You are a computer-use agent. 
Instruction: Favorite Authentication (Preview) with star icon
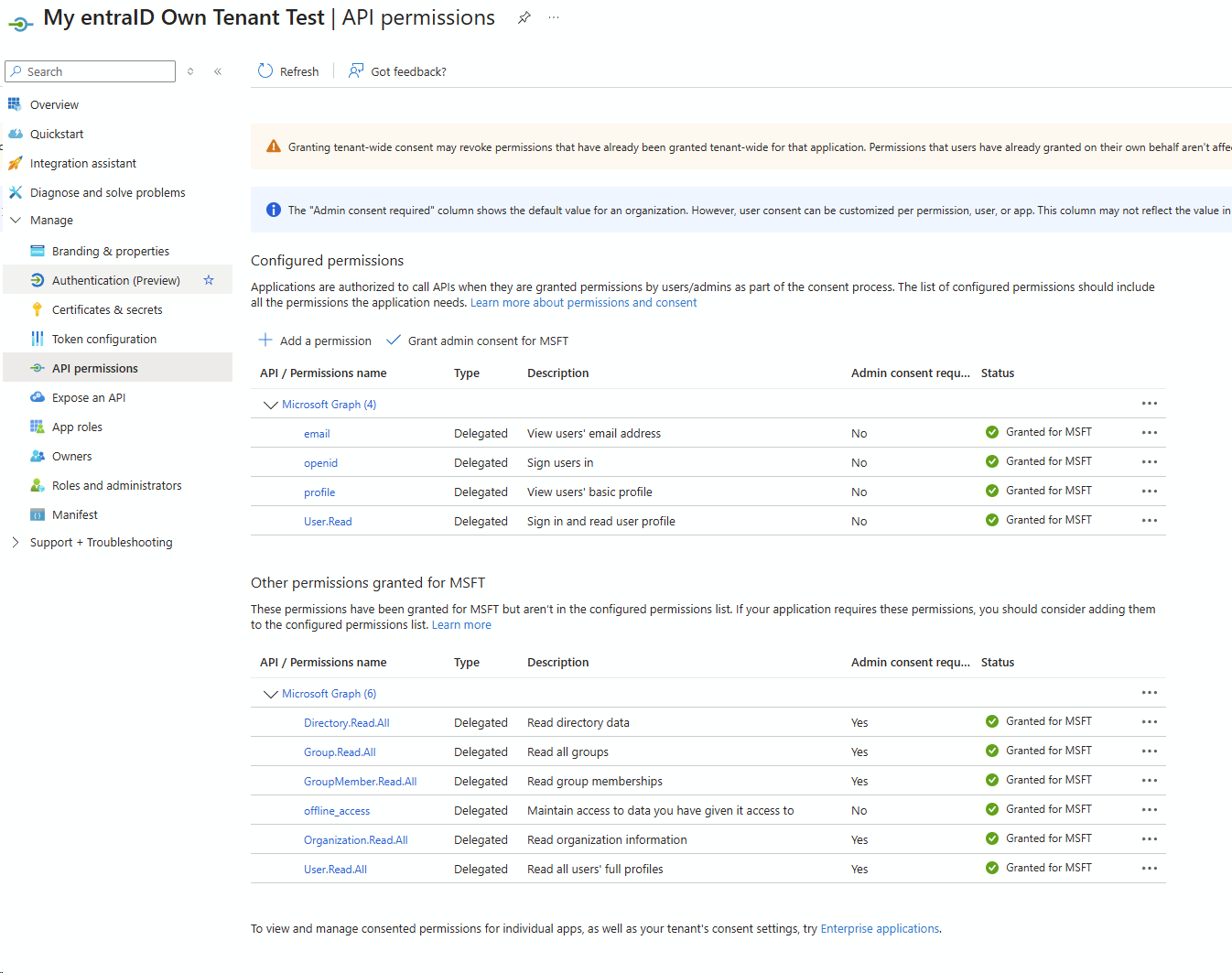pyautogui.click(x=209, y=280)
